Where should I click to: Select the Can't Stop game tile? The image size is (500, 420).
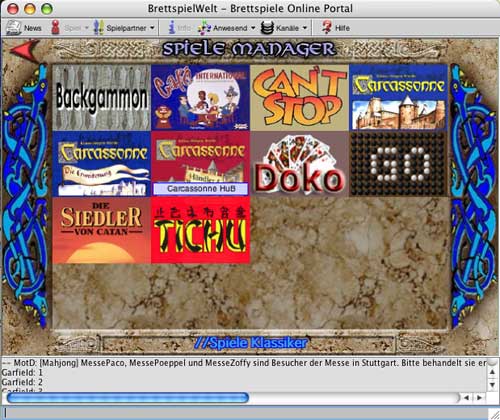299,97
